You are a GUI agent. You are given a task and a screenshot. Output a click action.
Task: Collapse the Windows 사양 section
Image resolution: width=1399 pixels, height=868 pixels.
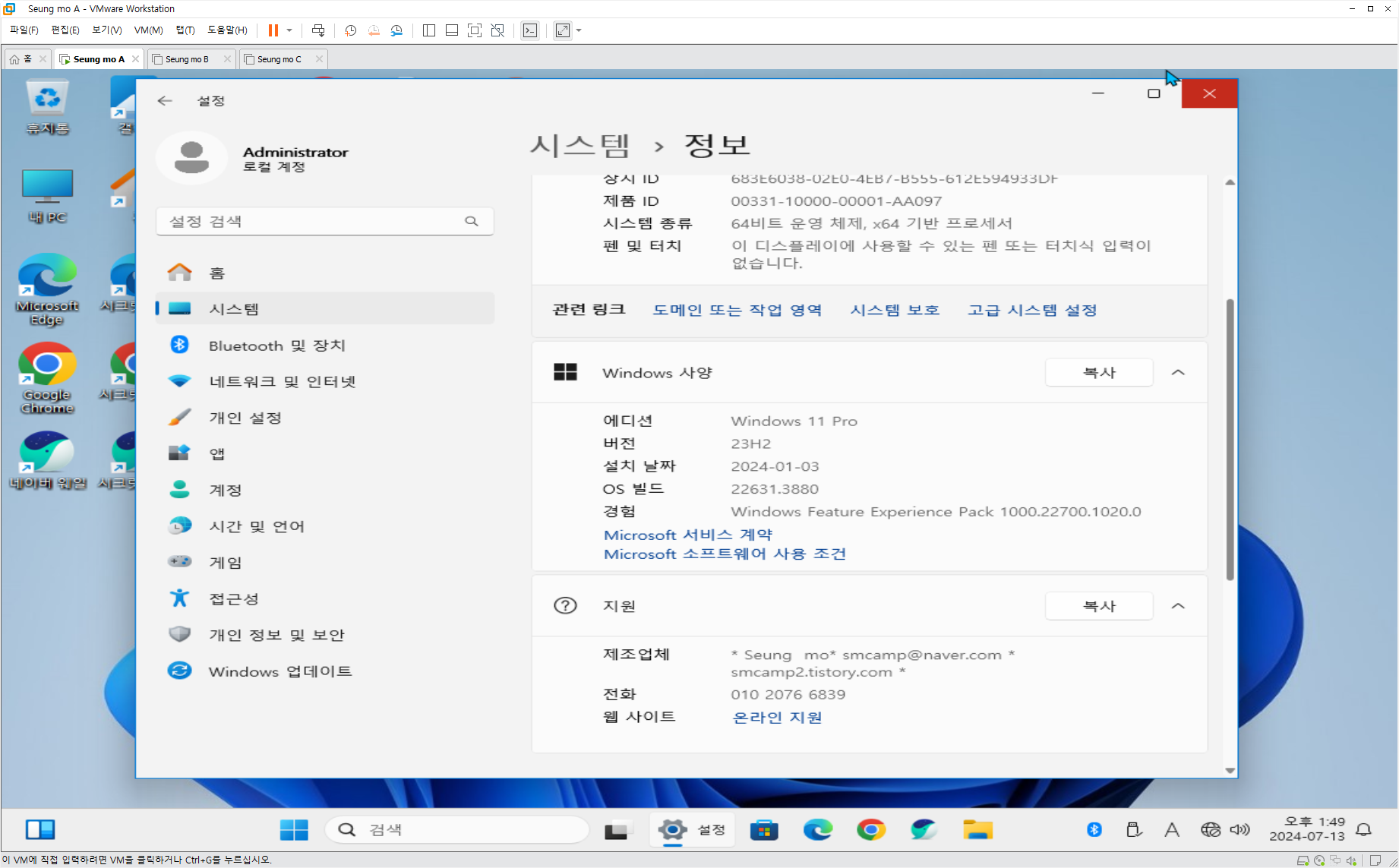(x=1178, y=372)
